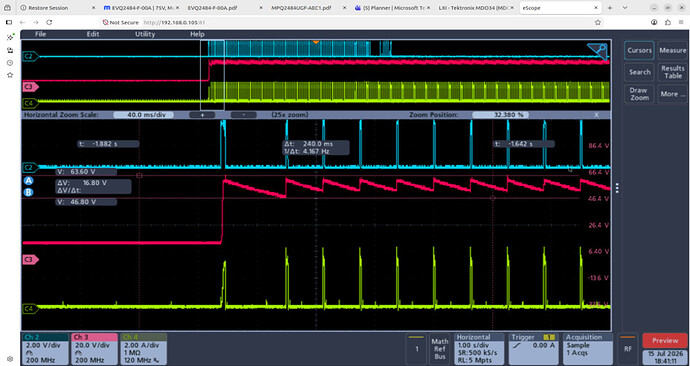Image resolution: width=690 pixels, height=366 pixels.
Task: Click the Measure button
Action: point(672,51)
